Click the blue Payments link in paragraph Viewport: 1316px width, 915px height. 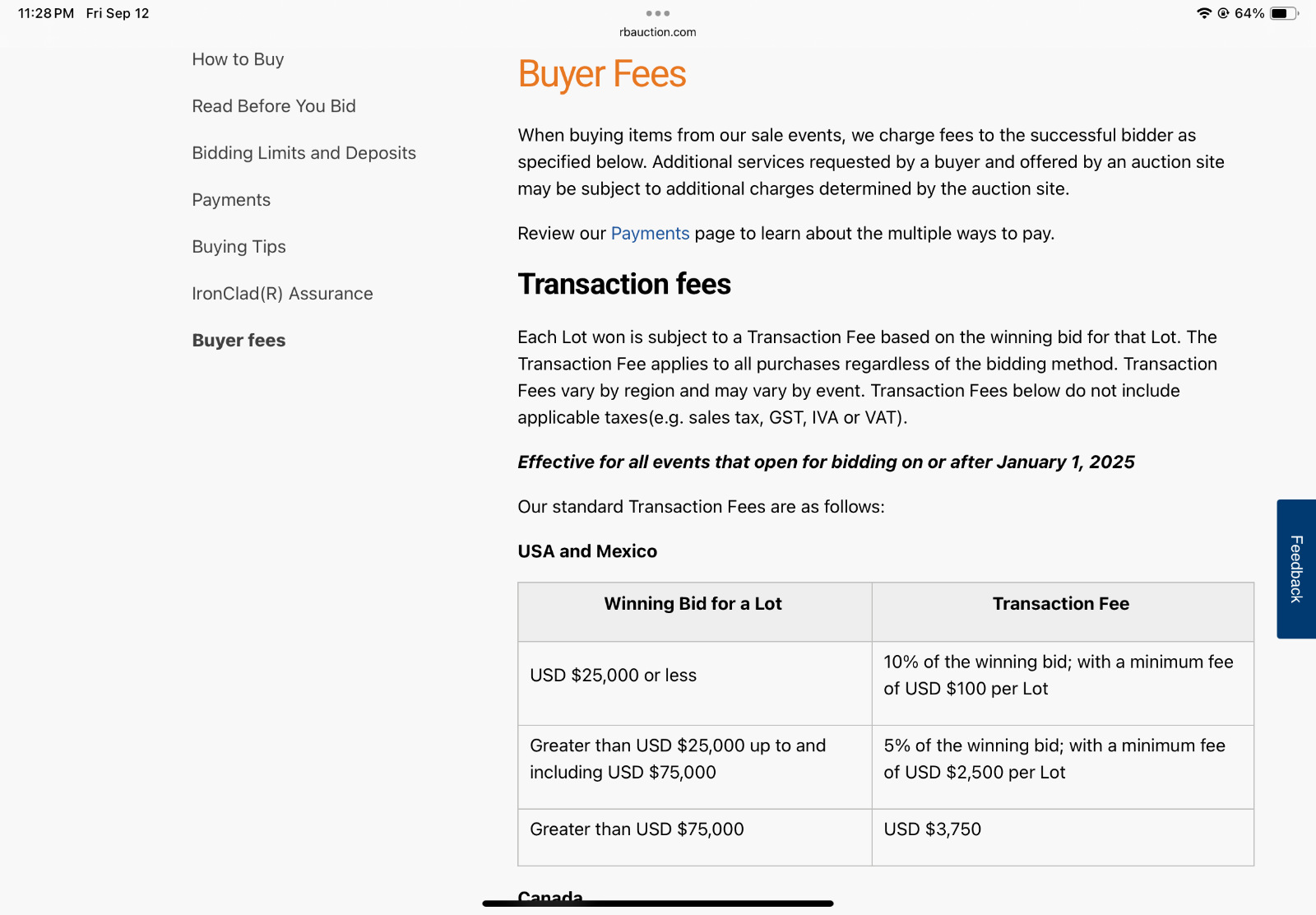(x=650, y=234)
